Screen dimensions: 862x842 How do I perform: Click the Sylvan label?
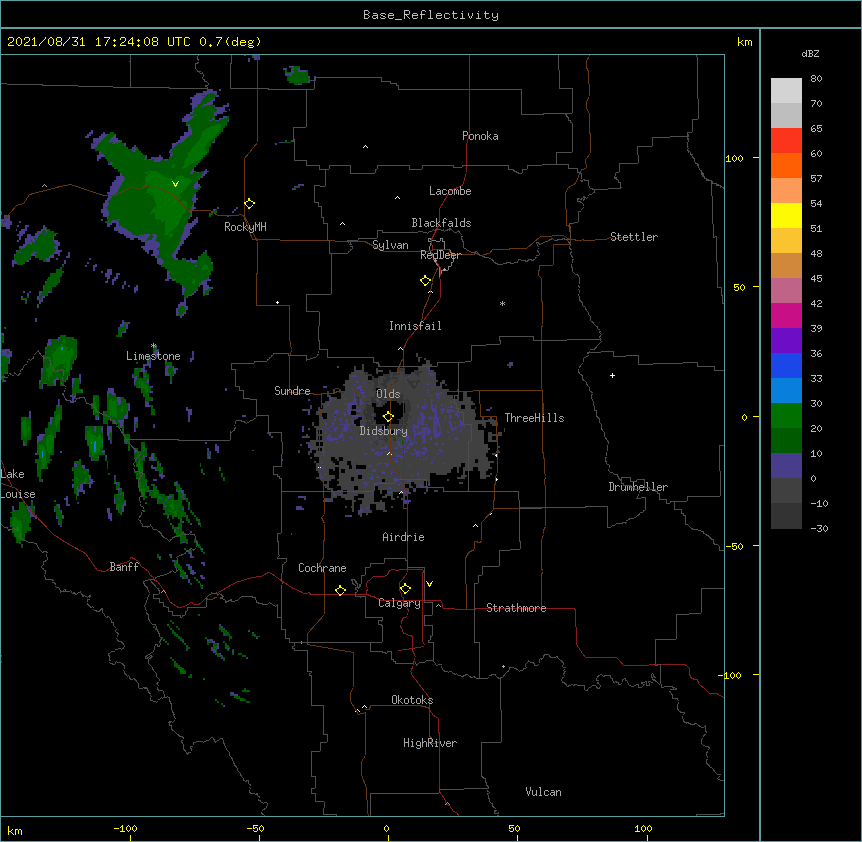tap(390, 245)
